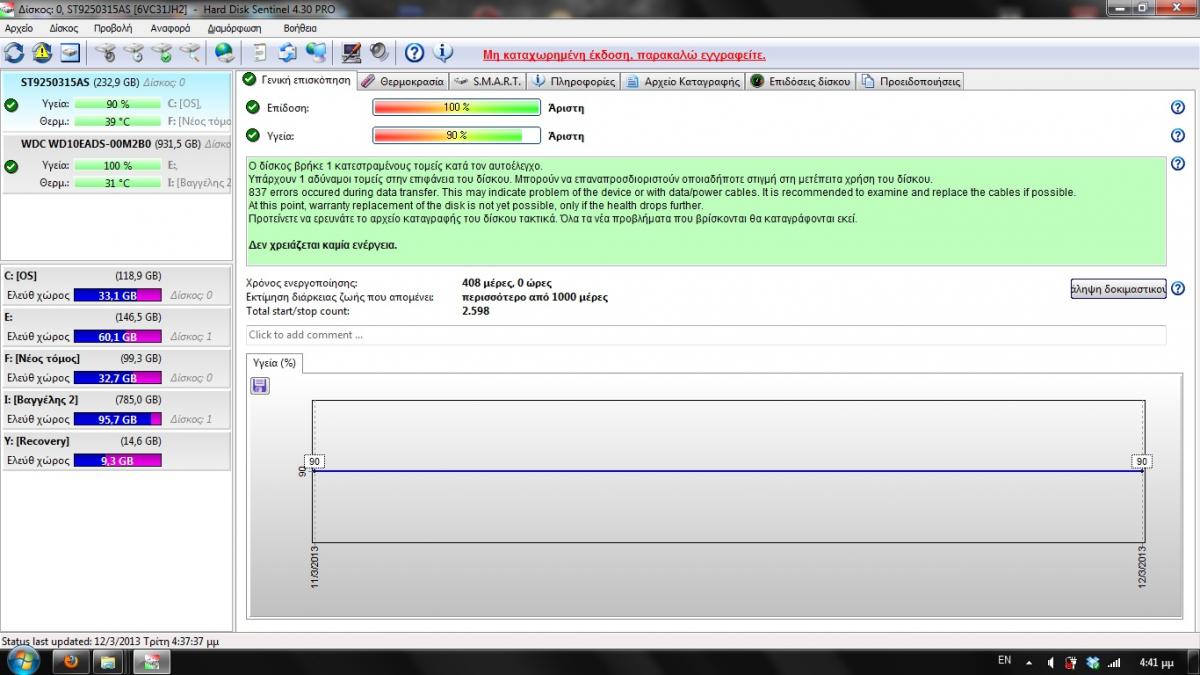
Task: Click the 95,7 GB free space bar
Action: (117, 419)
